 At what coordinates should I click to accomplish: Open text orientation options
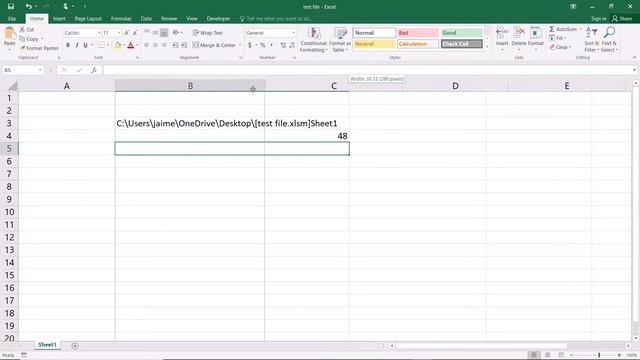pos(177,33)
